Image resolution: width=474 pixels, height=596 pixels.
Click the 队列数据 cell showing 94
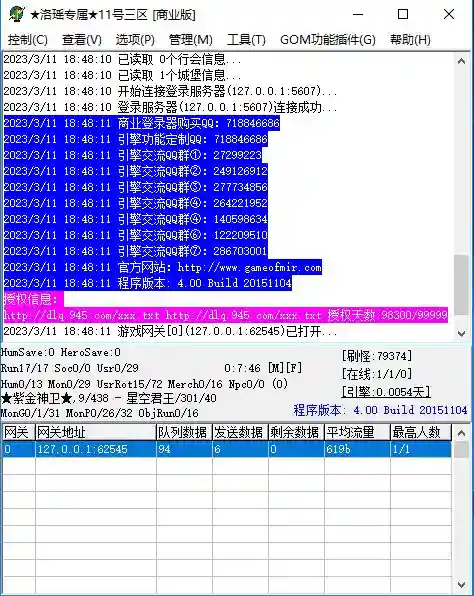184,449
